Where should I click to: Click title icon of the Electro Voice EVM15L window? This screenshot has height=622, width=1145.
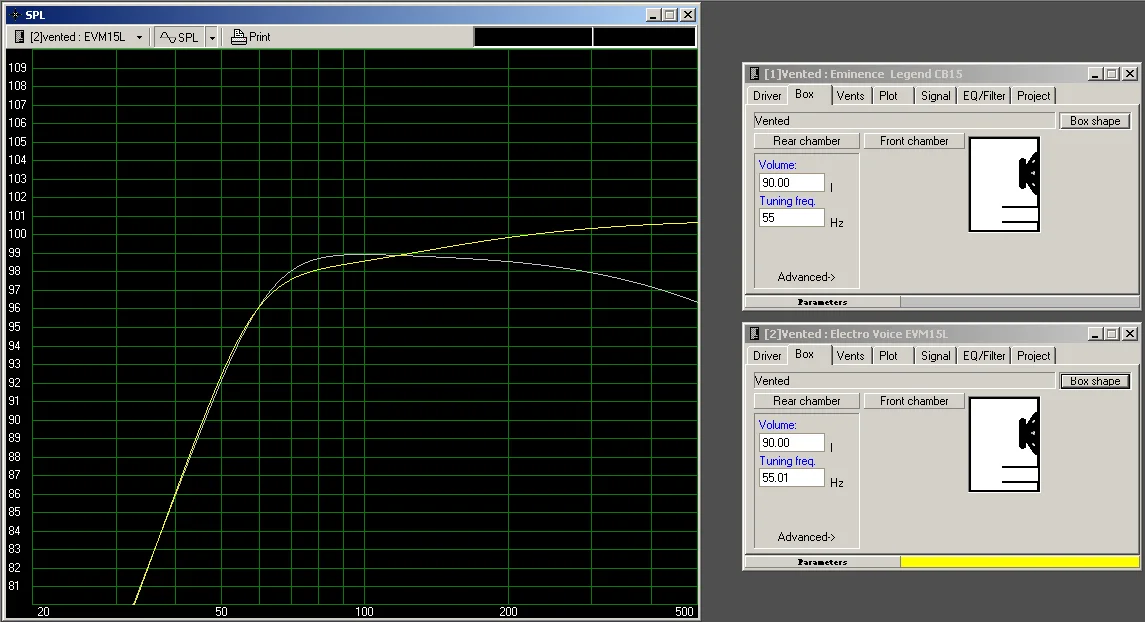pyautogui.click(x=752, y=333)
